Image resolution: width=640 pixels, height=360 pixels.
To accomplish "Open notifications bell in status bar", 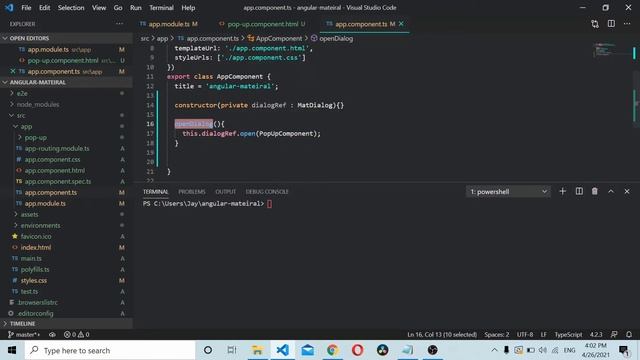I will [629, 334].
